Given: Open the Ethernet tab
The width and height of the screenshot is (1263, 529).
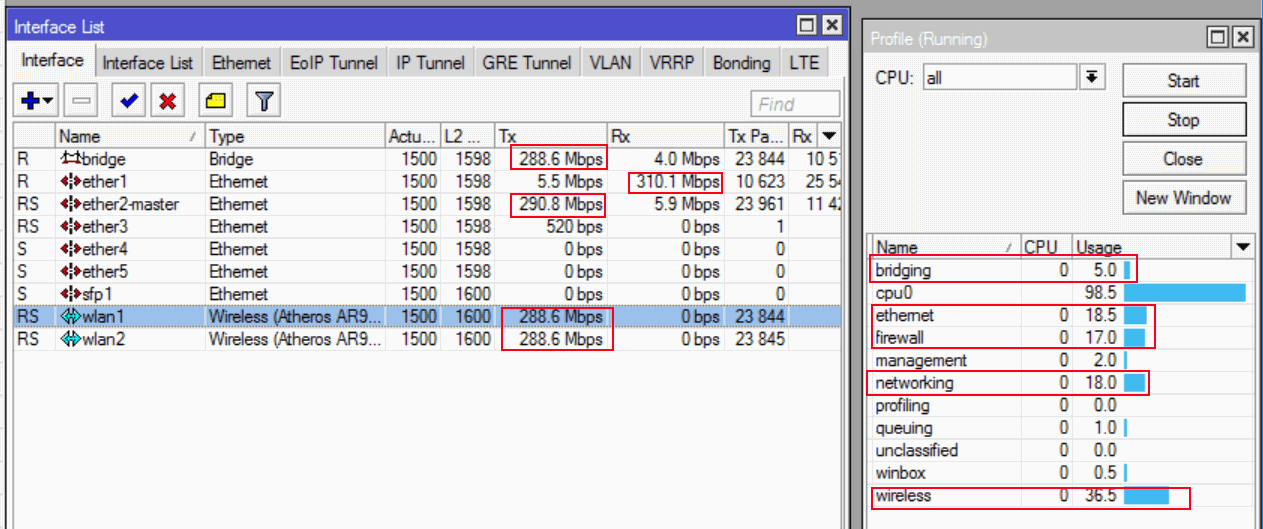Looking at the screenshot, I should click(241, 62).
